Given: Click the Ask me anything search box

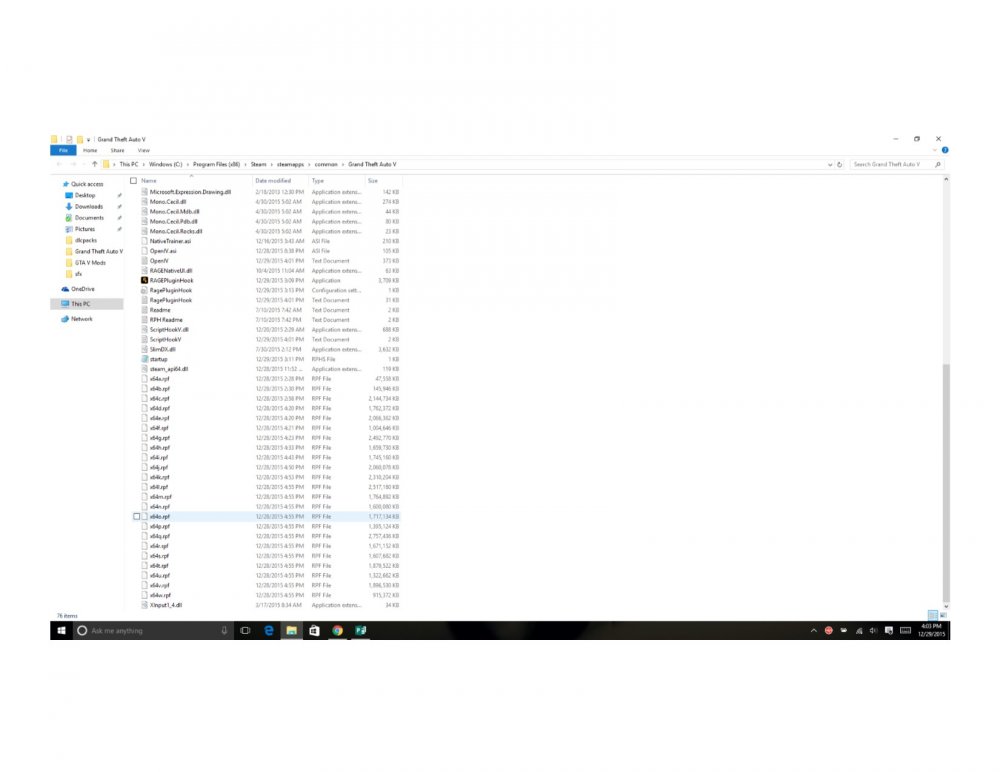Looking at the screenshot, I should tap(153, 630).
